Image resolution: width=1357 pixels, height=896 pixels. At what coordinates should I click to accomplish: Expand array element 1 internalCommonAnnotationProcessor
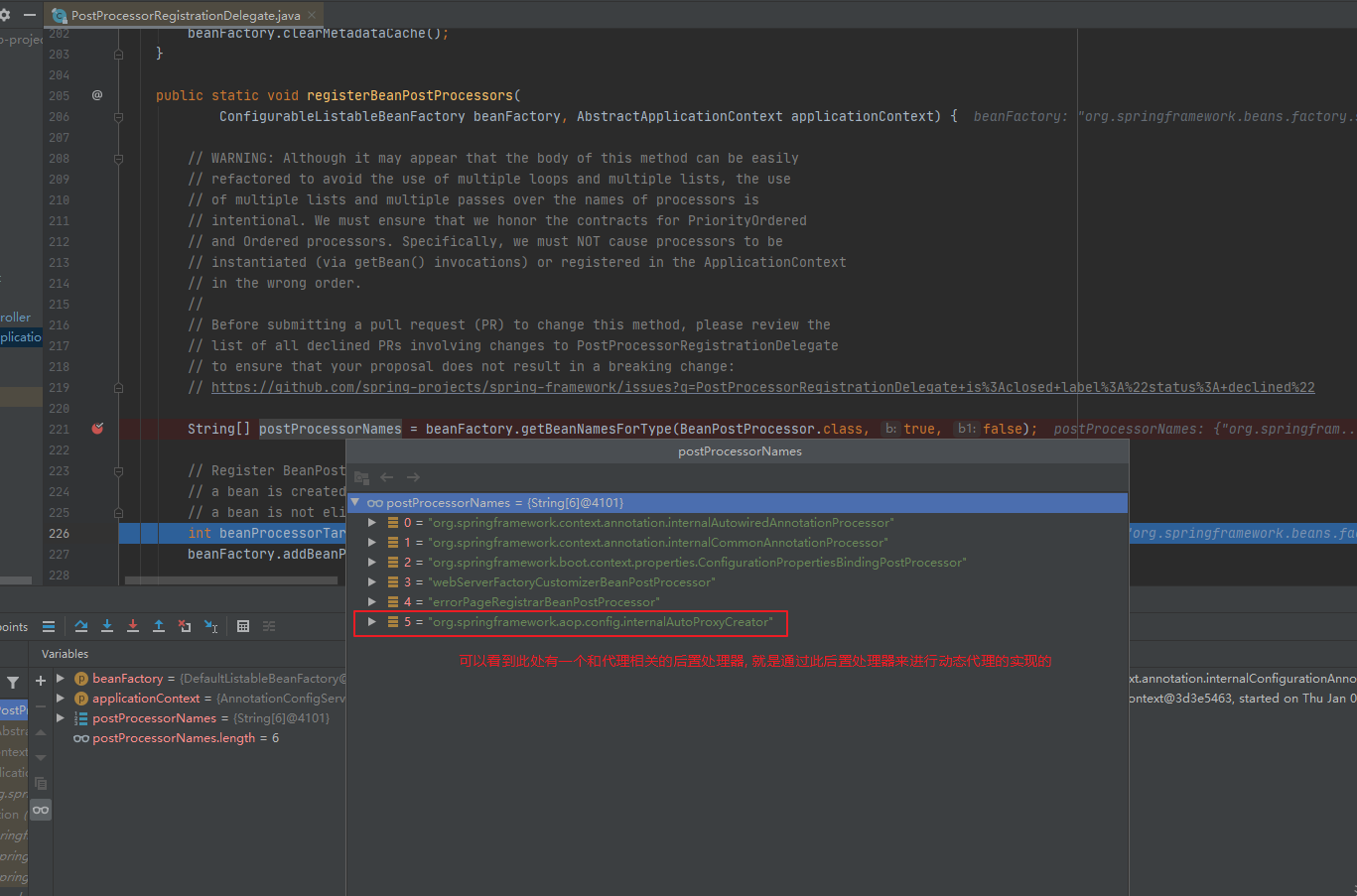[x=372, y=542]
